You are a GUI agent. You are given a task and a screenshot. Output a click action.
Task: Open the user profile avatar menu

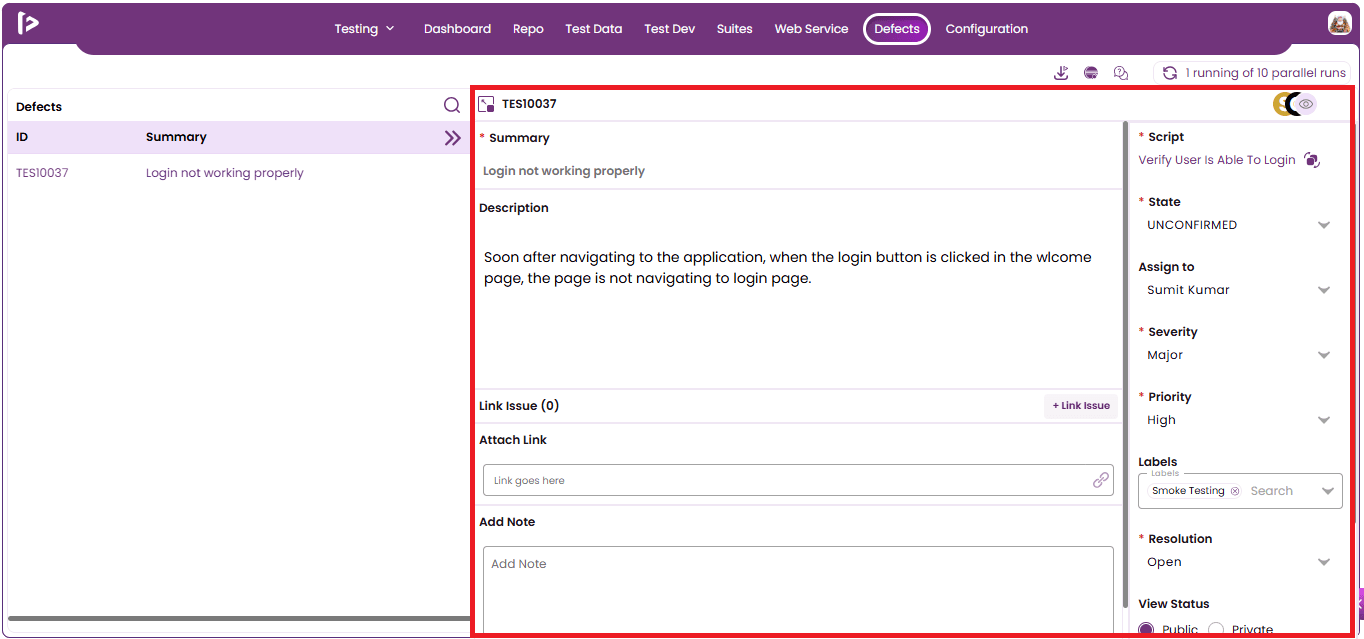pos(1340,24)
